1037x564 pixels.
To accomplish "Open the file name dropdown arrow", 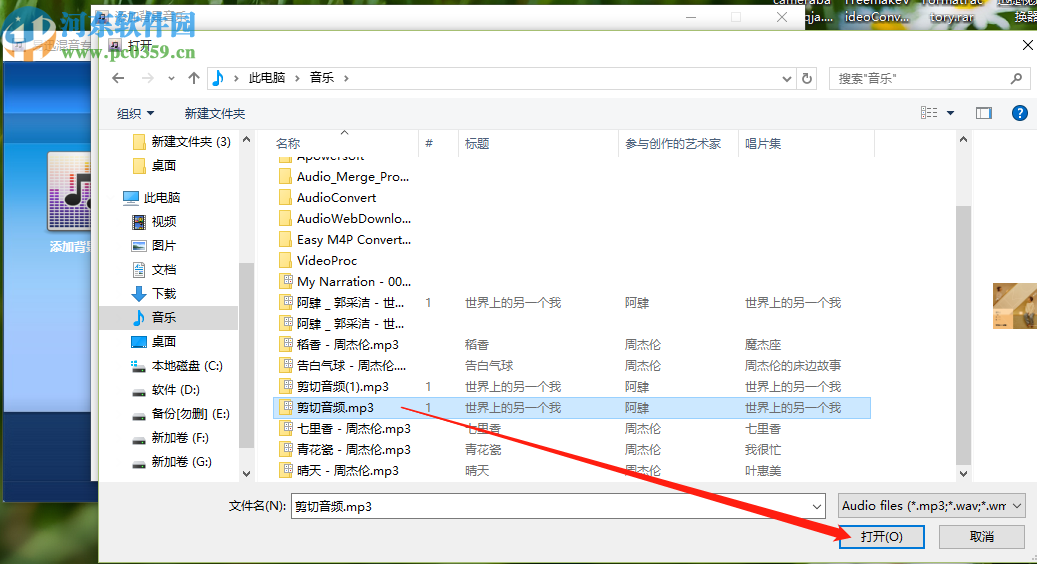I will [817, 506].
